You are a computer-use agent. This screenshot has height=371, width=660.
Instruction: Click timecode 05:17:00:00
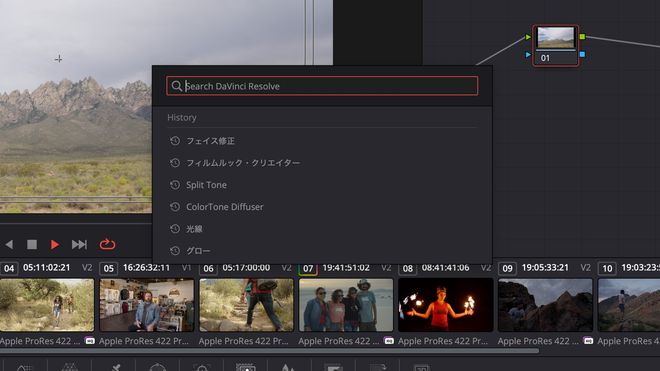pyautogui.click(x=246, y=268)
